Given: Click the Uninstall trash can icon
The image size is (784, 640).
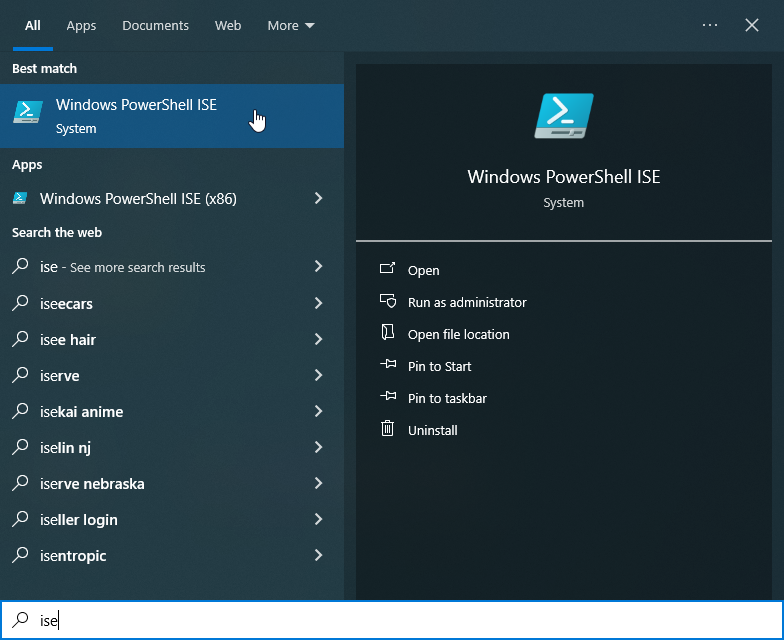Looking at the screenshot, I should pyautogui.click(x=388, y=428).
